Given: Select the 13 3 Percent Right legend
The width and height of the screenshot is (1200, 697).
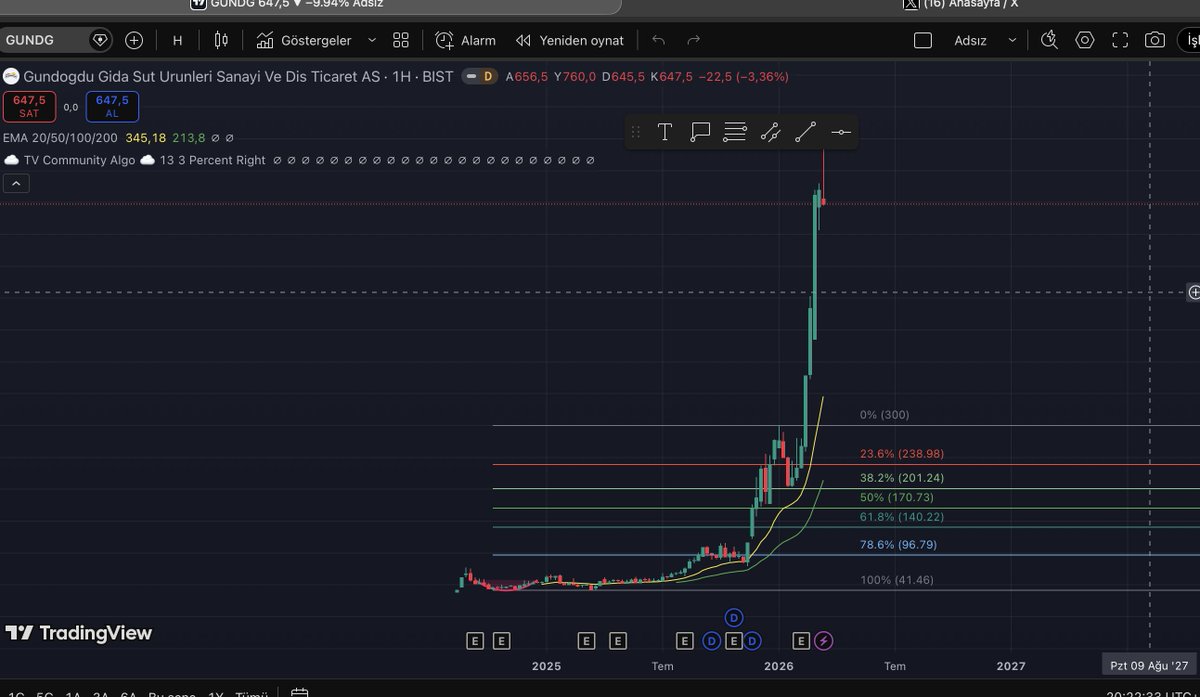Looking at the screenshot, I should click(x=212, y=160).
